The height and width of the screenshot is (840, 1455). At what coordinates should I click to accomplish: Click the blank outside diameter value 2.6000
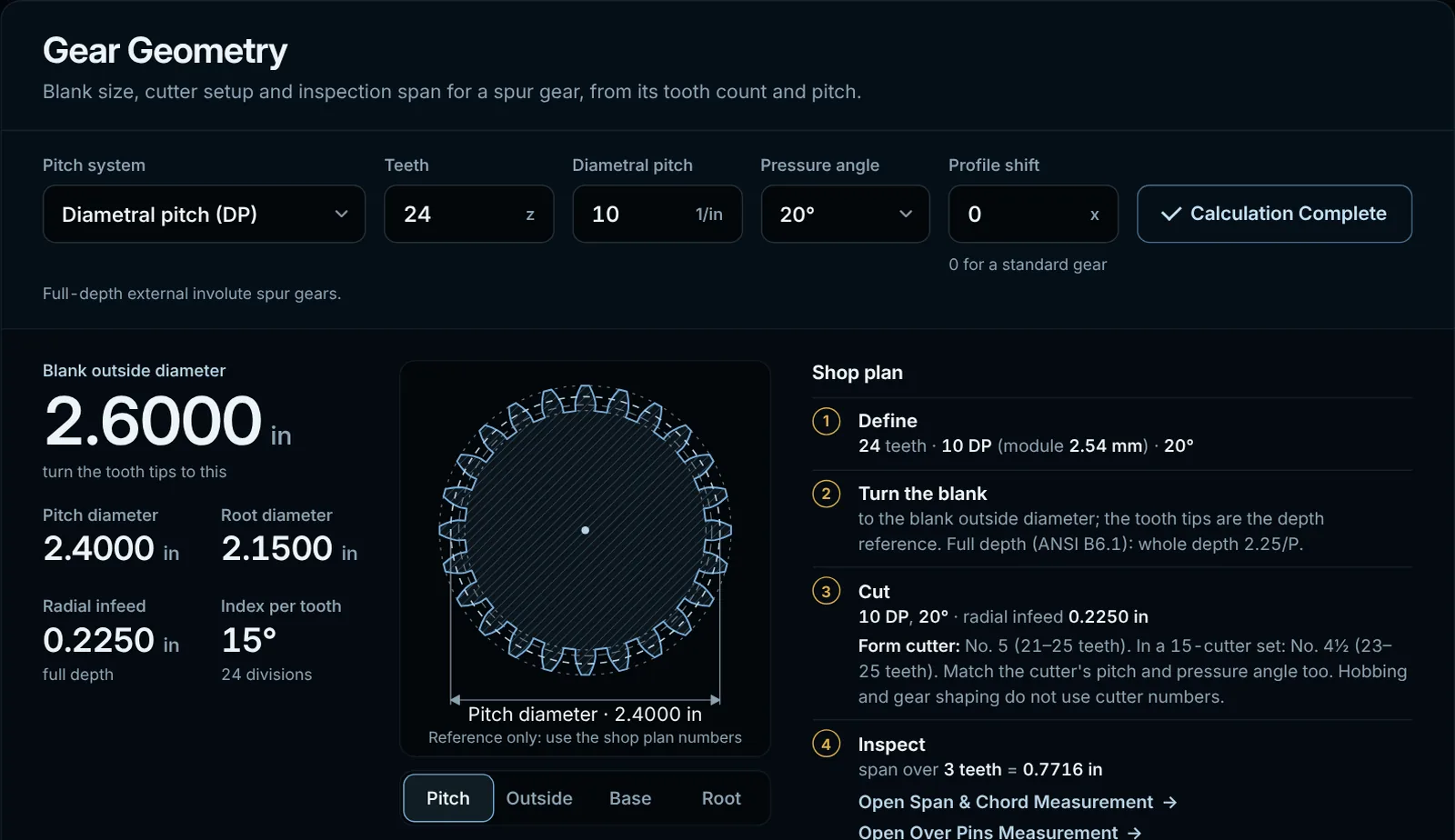tap(153, 421)
